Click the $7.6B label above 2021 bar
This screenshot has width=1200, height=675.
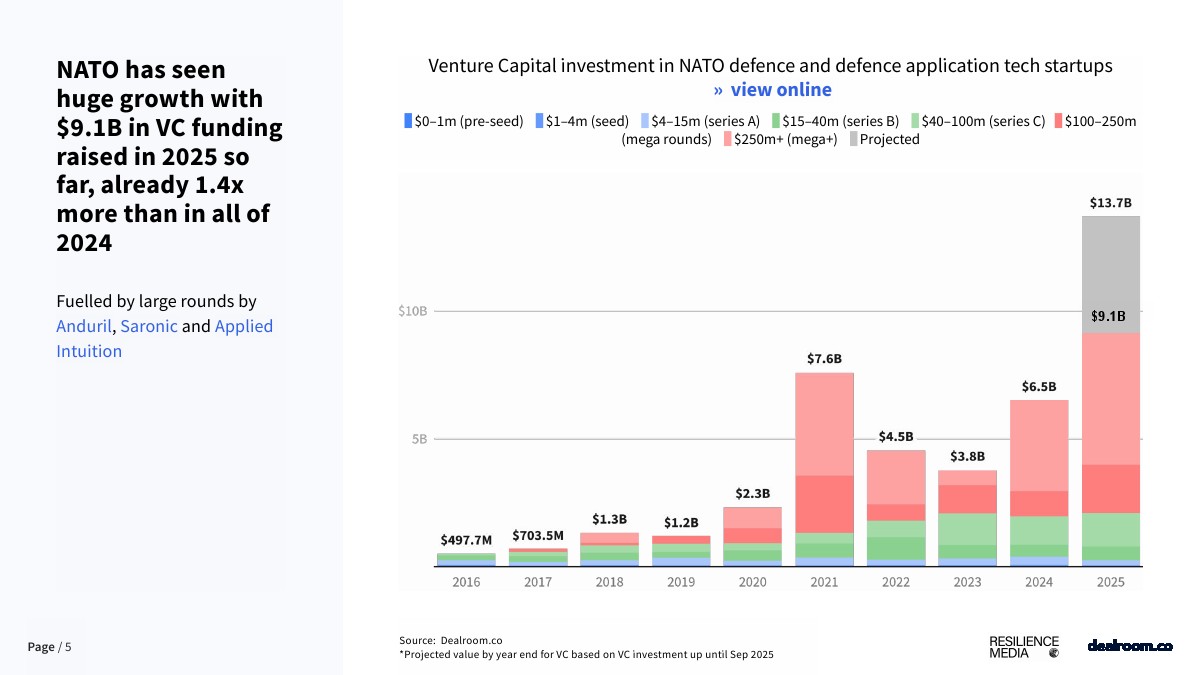tap(824, 358)
